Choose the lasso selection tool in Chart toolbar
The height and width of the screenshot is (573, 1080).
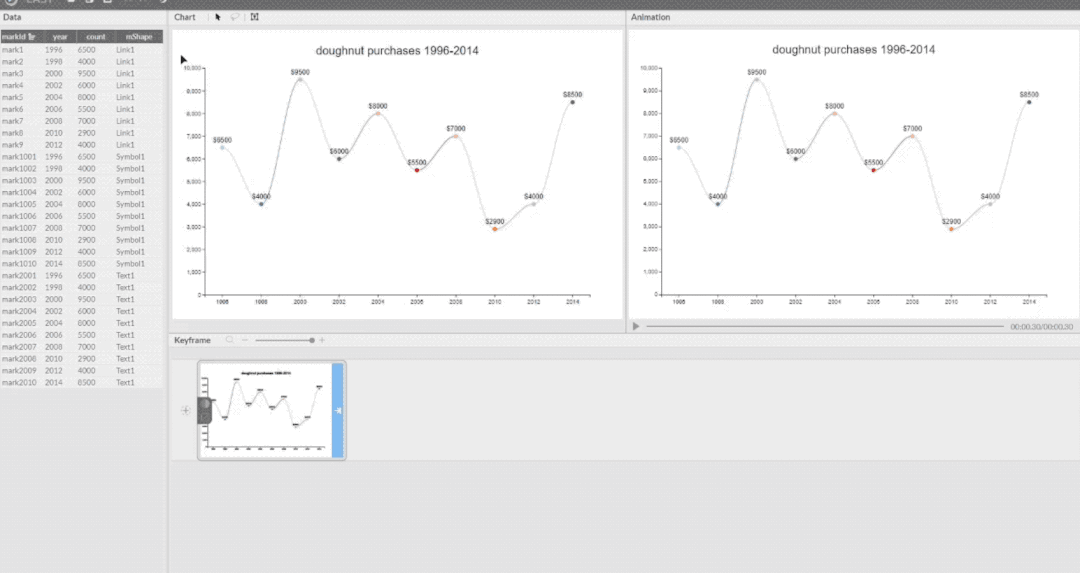click(235, 17)
